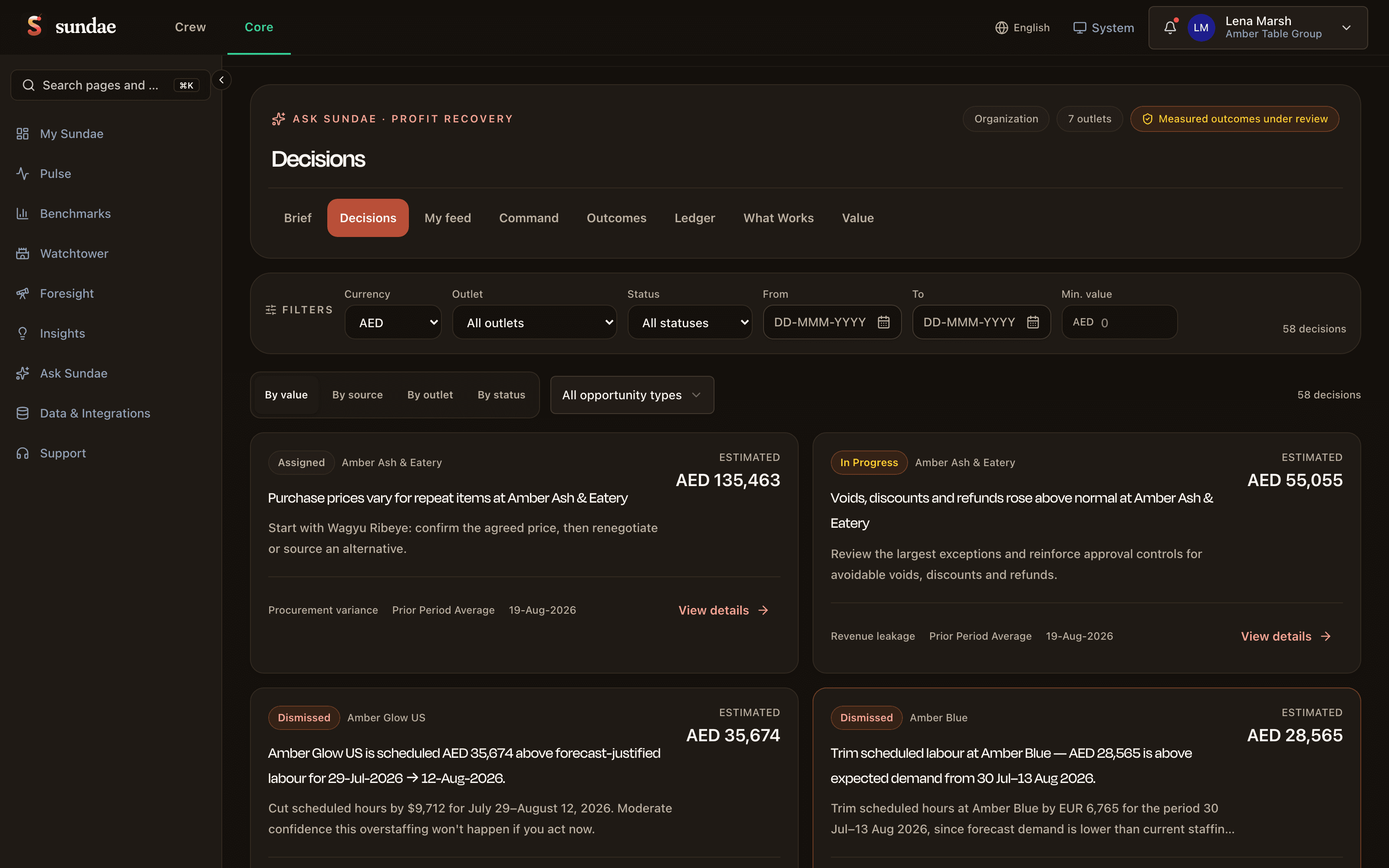Click the Dismissed badge on Amber Blue card

point(867,717)
